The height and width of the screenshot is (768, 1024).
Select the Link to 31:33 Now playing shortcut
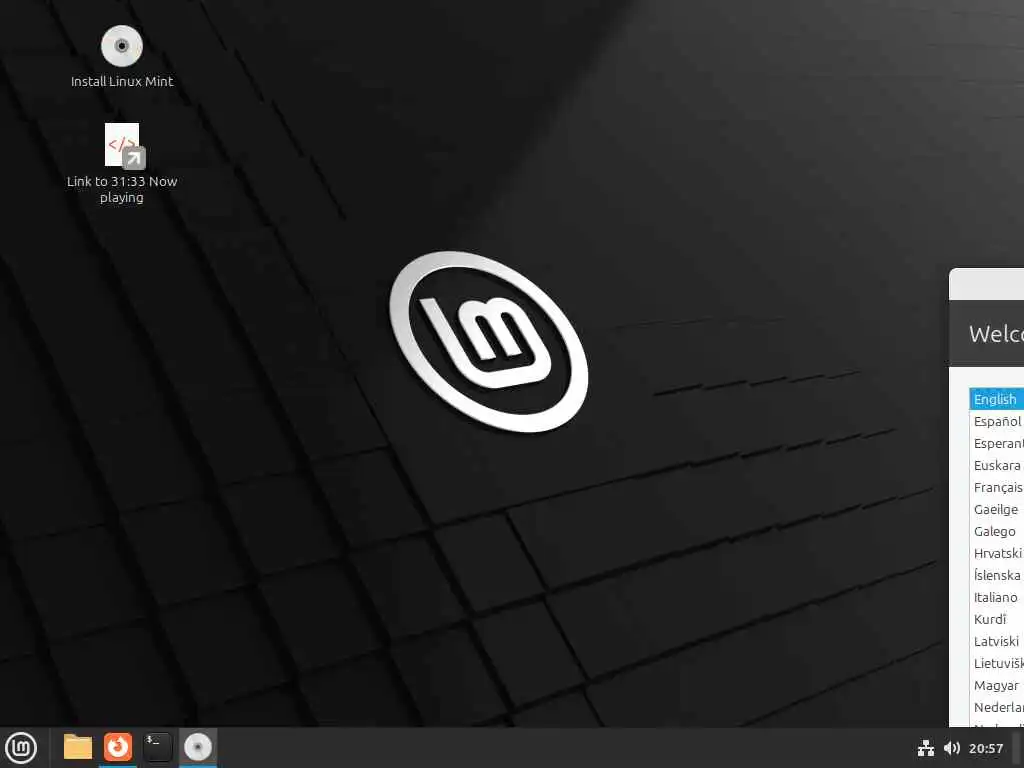click(x=122, y=163)
